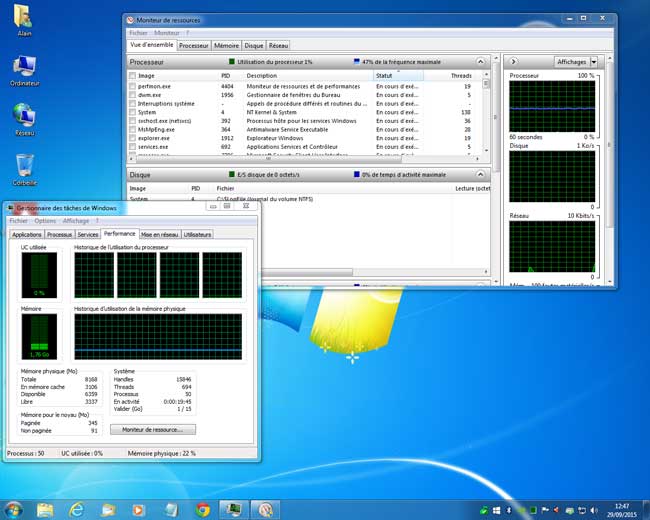Click the vertical scrollbar of the process list
This screenshot has width=650, height=520.
(x=486, y=113)
